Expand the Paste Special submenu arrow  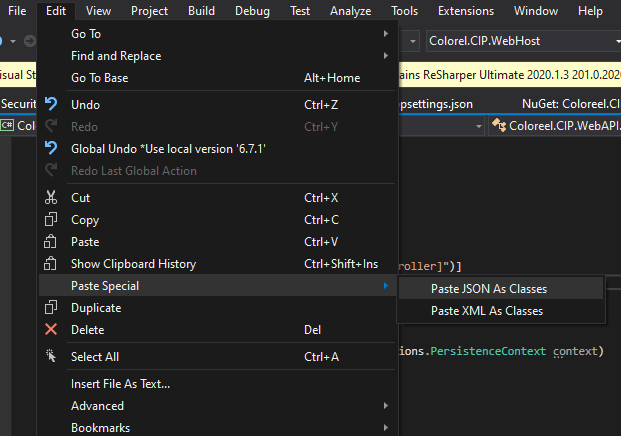coord(386,286)
